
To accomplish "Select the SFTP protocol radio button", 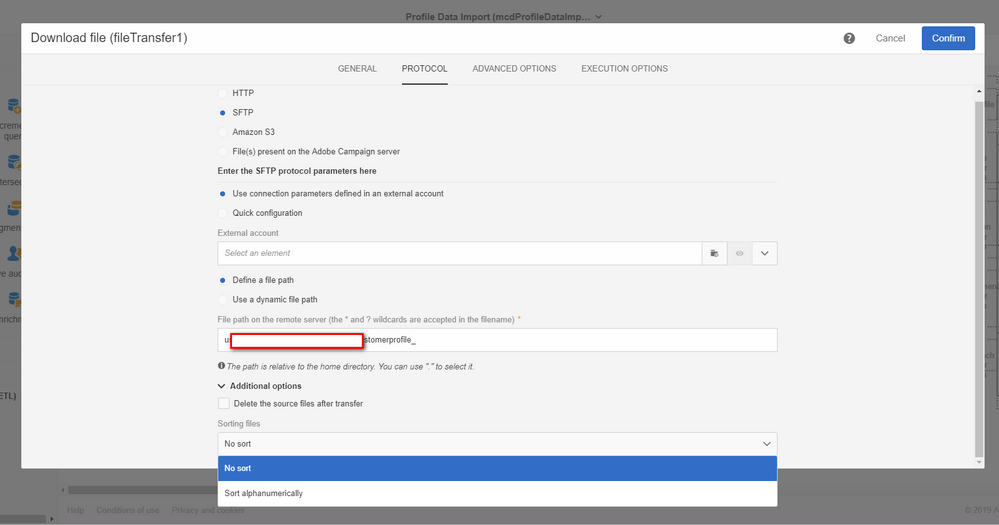I will point(222,113).
